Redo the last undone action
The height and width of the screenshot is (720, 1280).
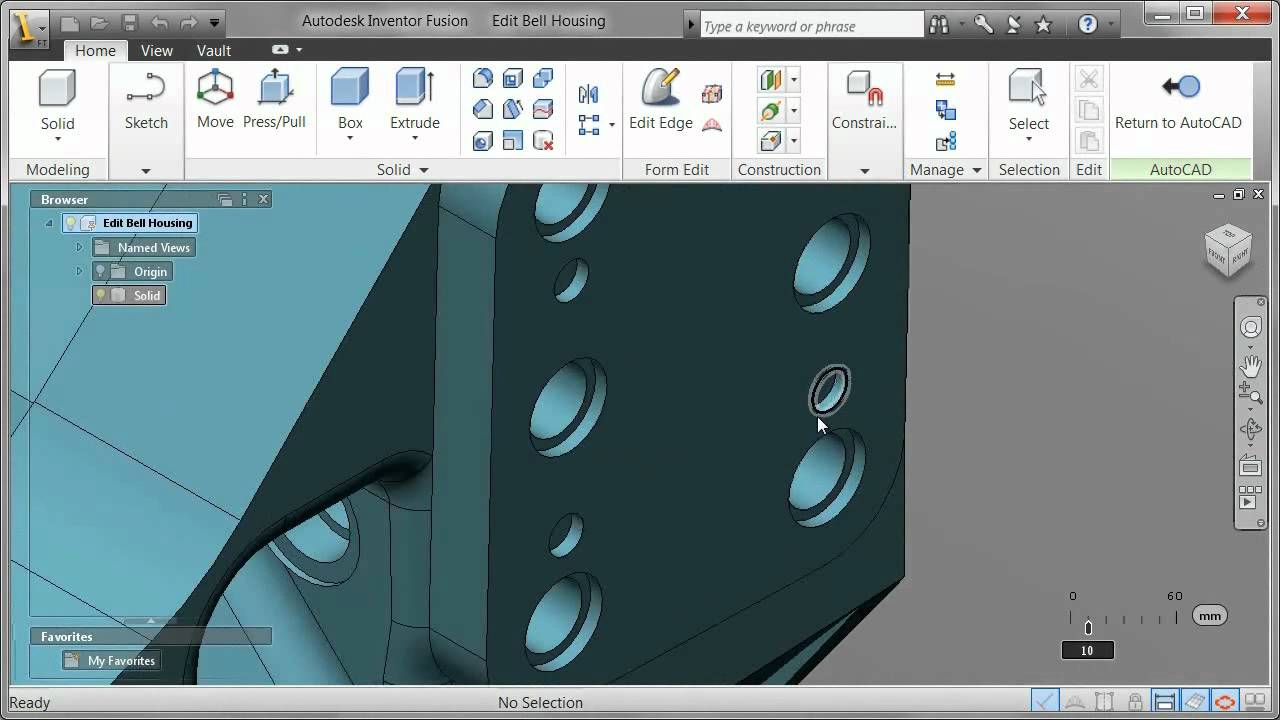pos(189,22)
